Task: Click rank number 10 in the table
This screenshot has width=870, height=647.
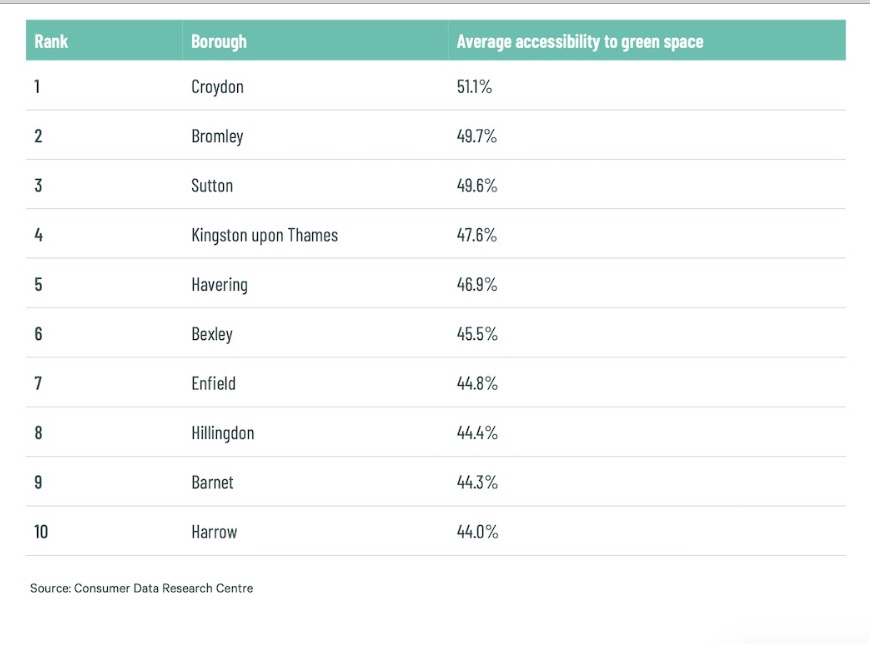Action: 41,532
